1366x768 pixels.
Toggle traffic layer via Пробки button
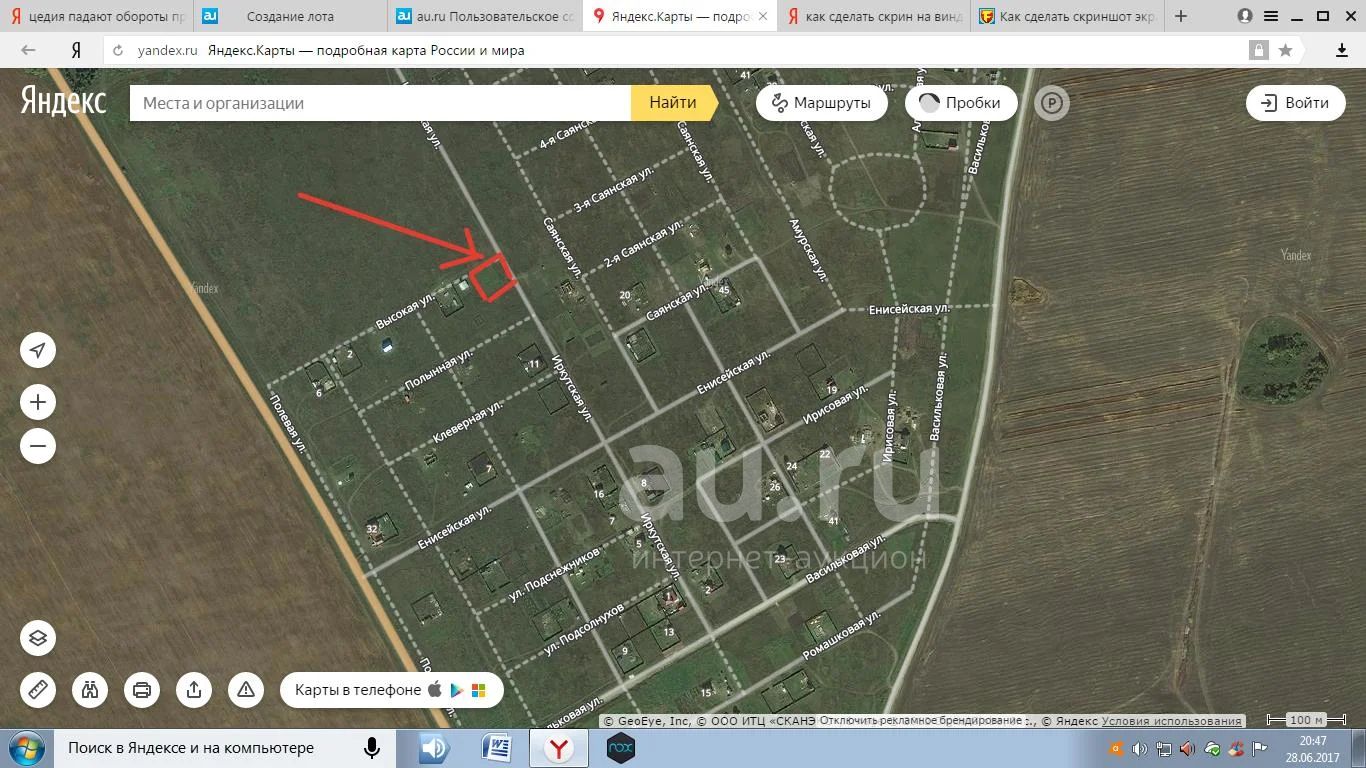961,103
